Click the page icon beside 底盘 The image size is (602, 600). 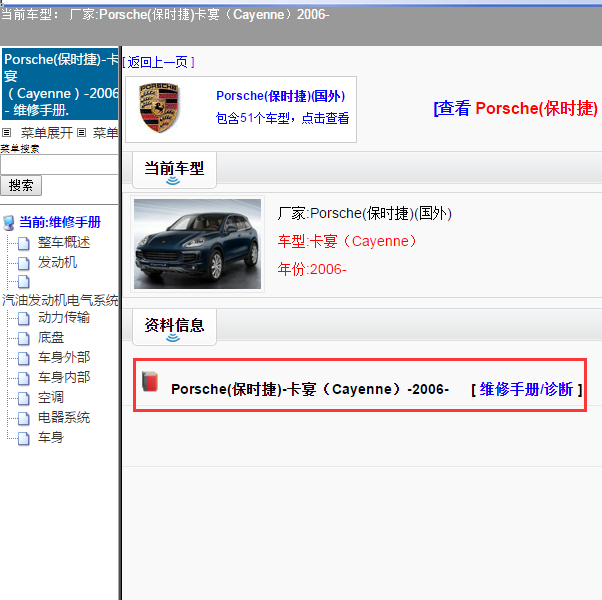(24, 338)
